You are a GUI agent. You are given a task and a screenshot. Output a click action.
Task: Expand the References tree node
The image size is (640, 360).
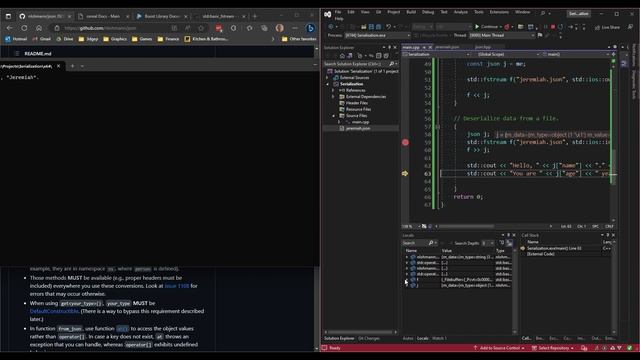pyautogui.click(x=333, y=90)
